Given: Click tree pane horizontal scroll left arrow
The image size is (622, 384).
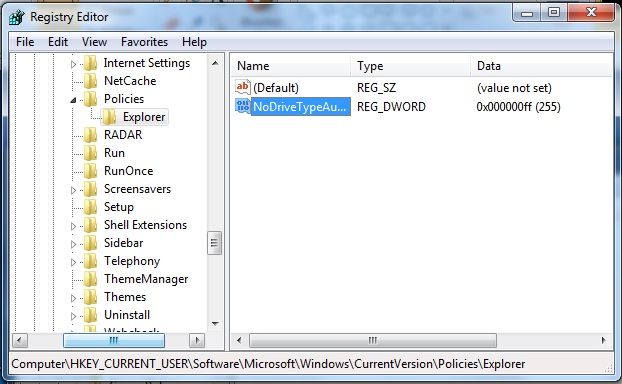Looking at the screenshot, I should pos(19,340).
